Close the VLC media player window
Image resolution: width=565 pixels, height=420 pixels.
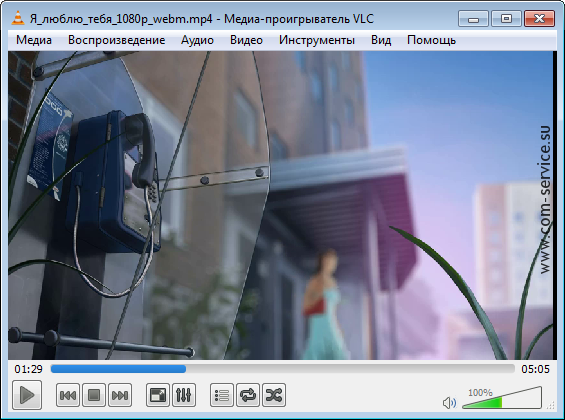click(539, 19)
